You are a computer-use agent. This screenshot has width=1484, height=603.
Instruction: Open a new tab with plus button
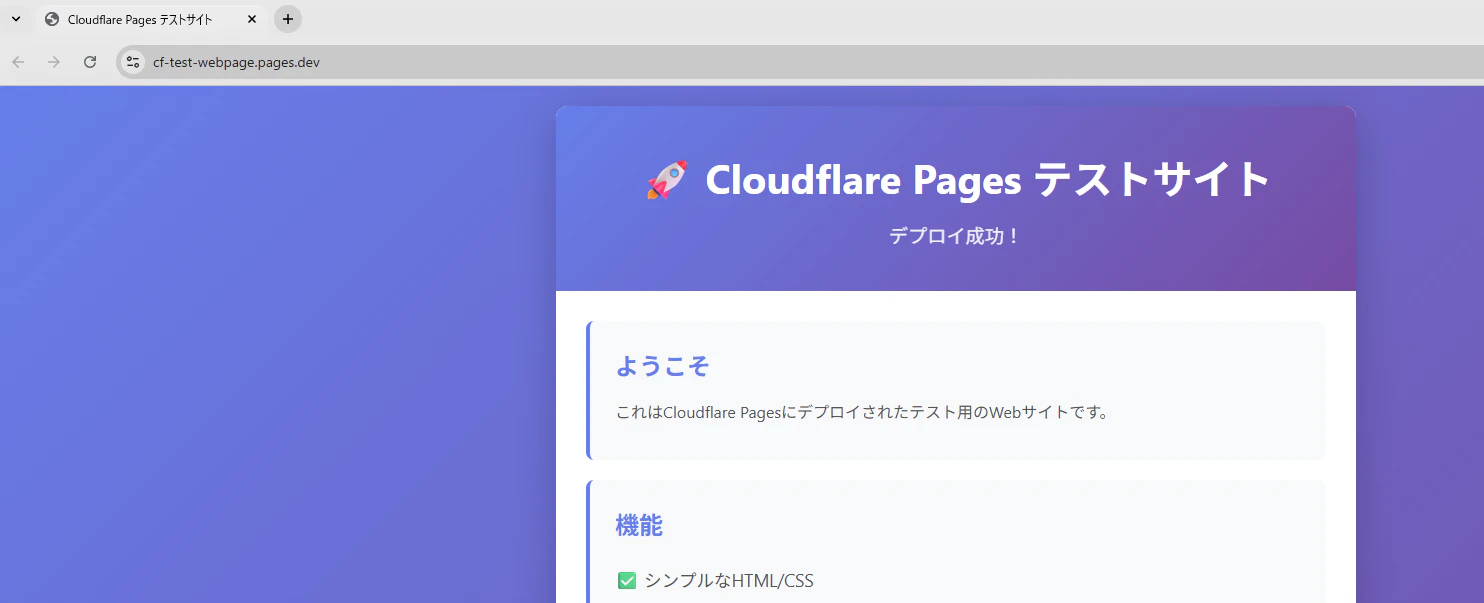[x=288, y=19]
